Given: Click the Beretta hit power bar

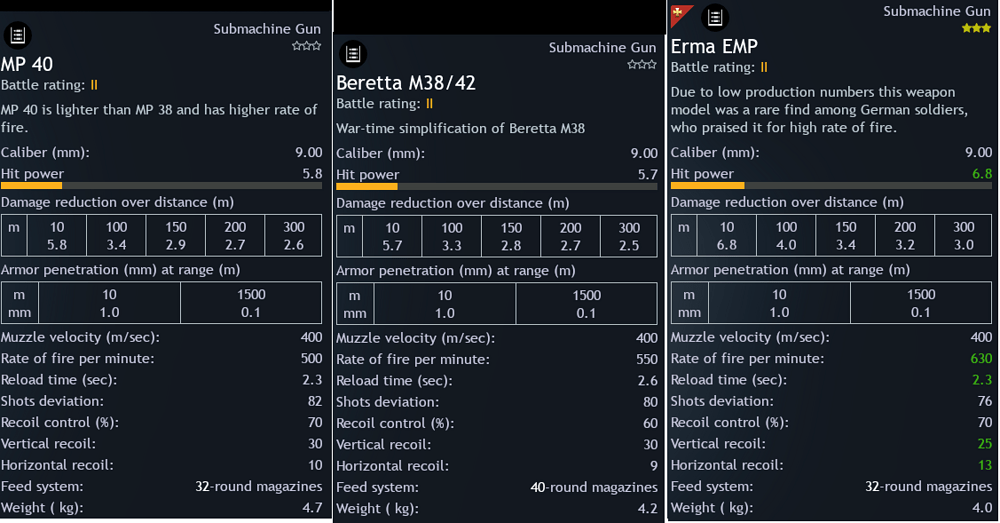Looking at the screenshot, I should (x=497, y=186).
